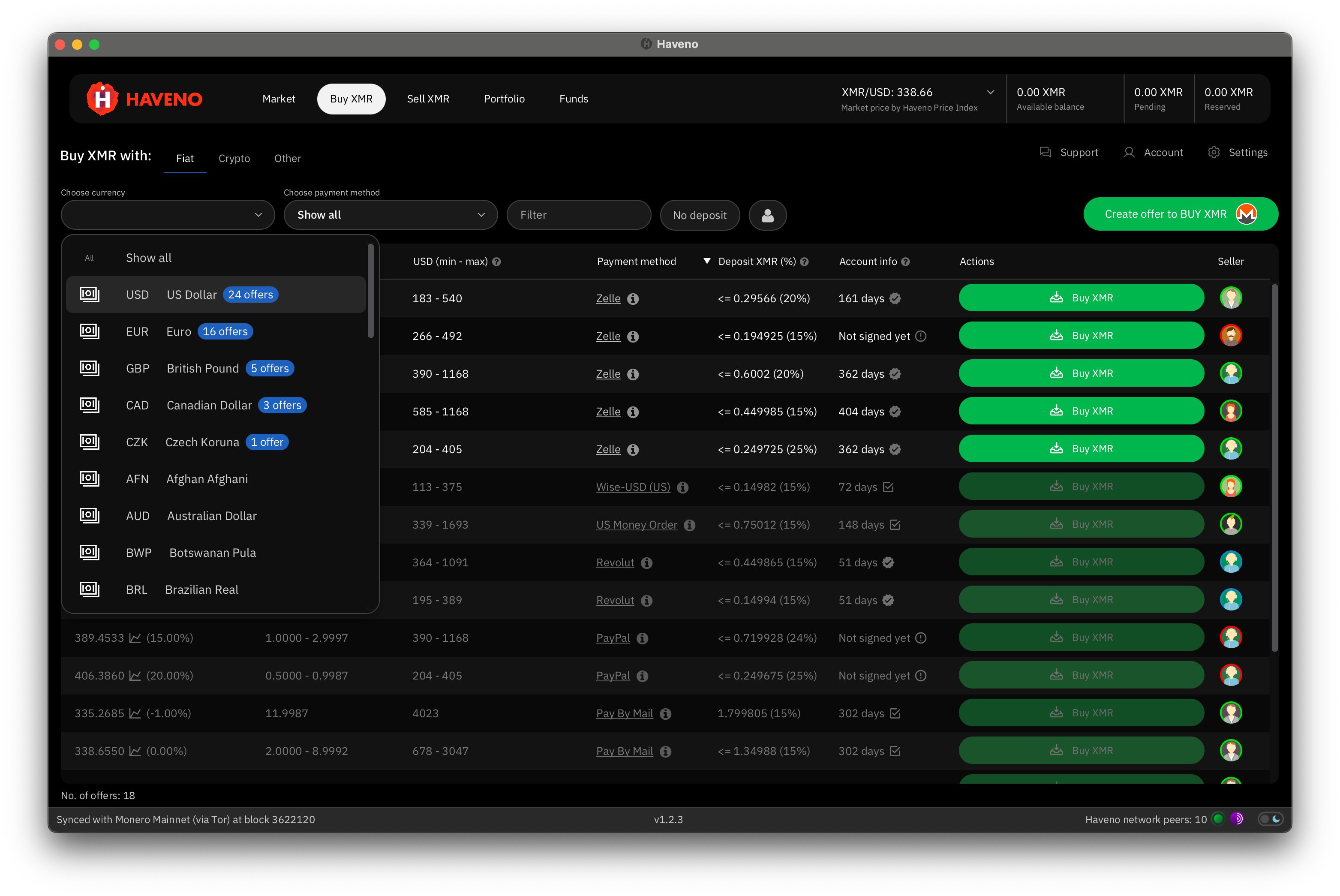Screen dimensions: 1340x896
Task: Click the info icon next to the first Zelle entry
Action: (x=633, y=298)
